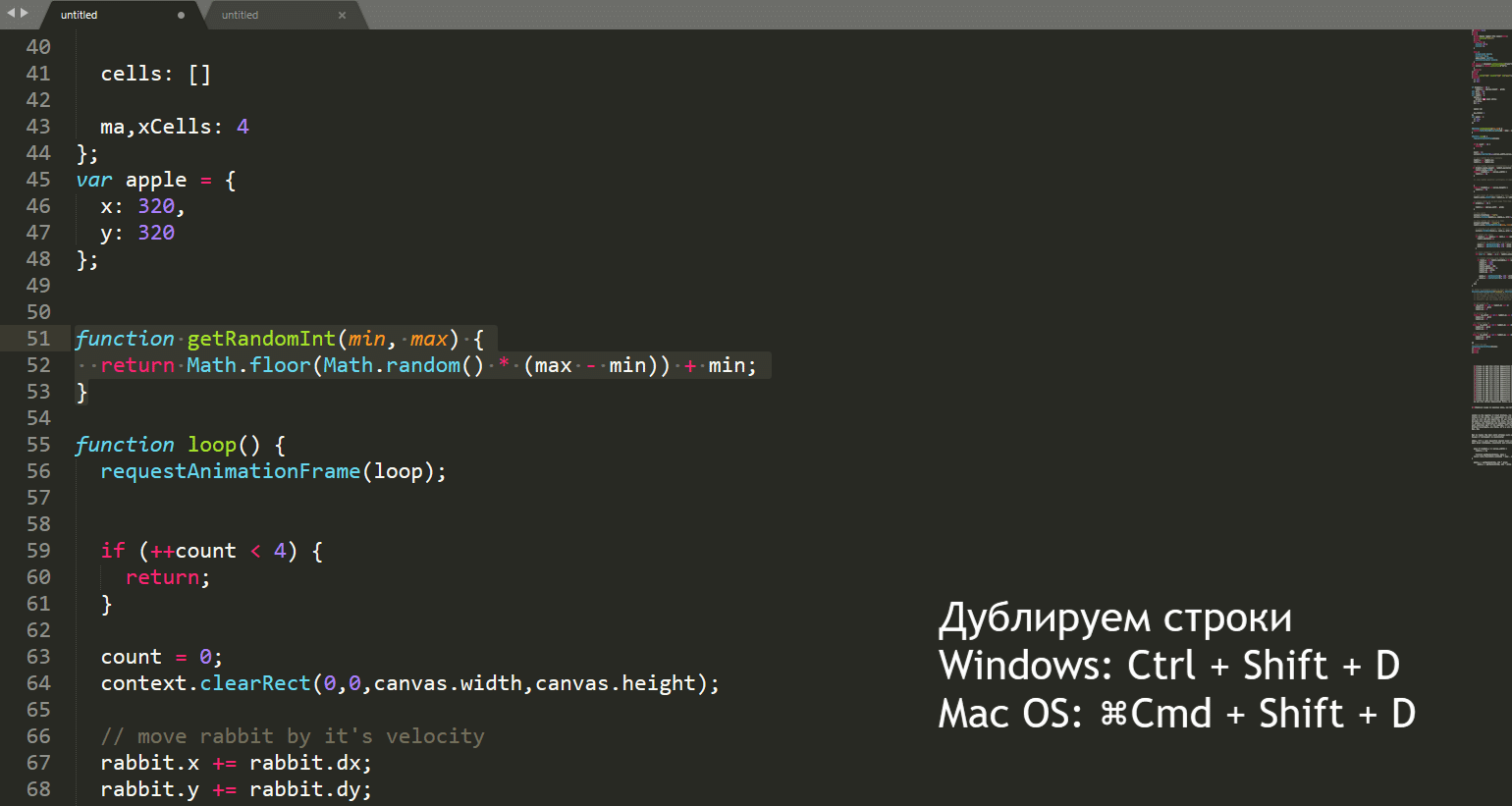Click 'Math.random()' call text
This screenshot has height=806, width=1512.
click(x=404, y=365)
